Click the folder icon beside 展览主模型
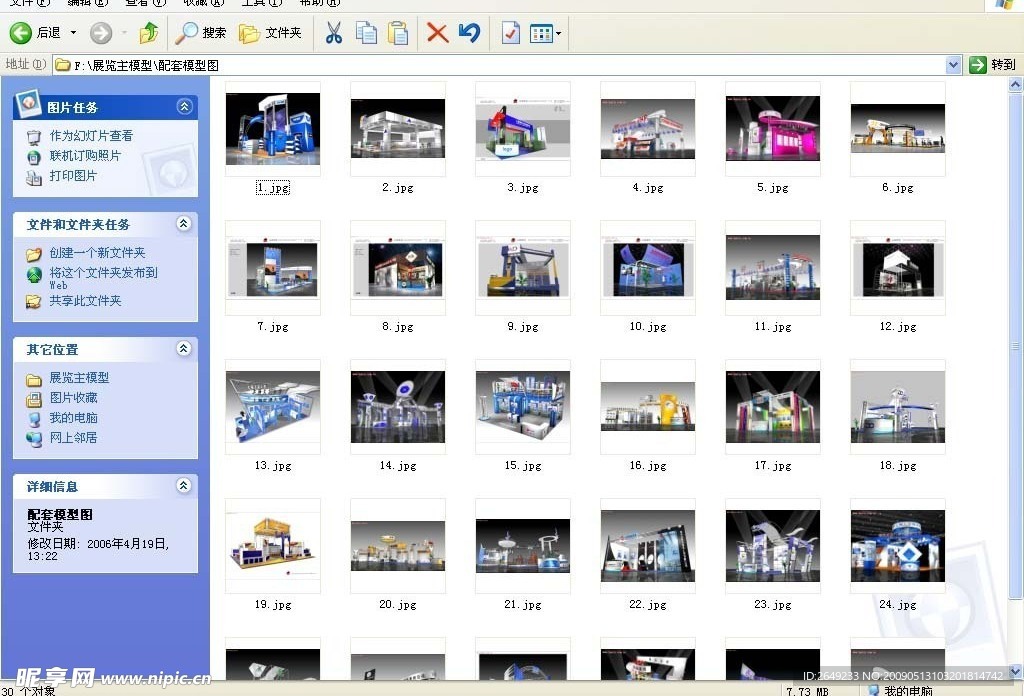Screen dimensions: 1024x696 34,379
